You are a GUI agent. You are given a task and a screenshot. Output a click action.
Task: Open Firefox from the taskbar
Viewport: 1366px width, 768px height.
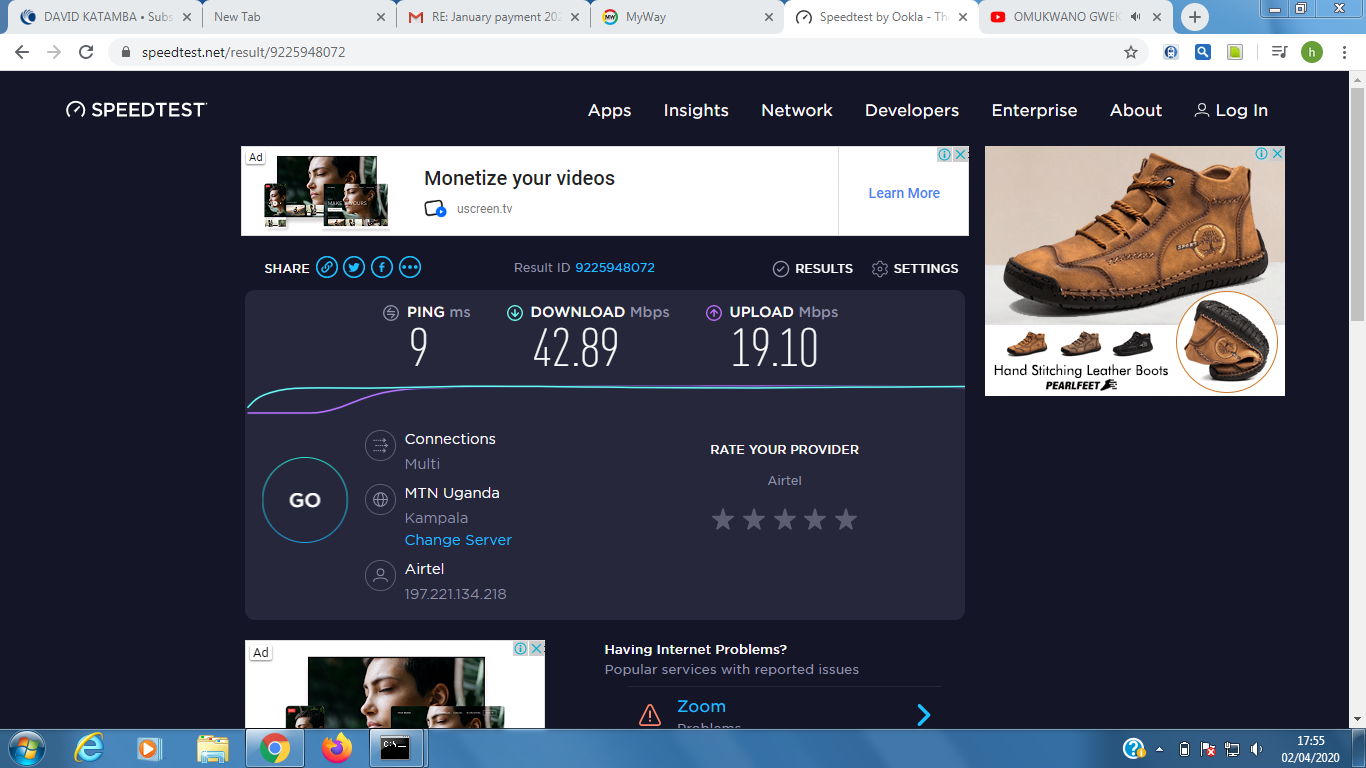337,747
